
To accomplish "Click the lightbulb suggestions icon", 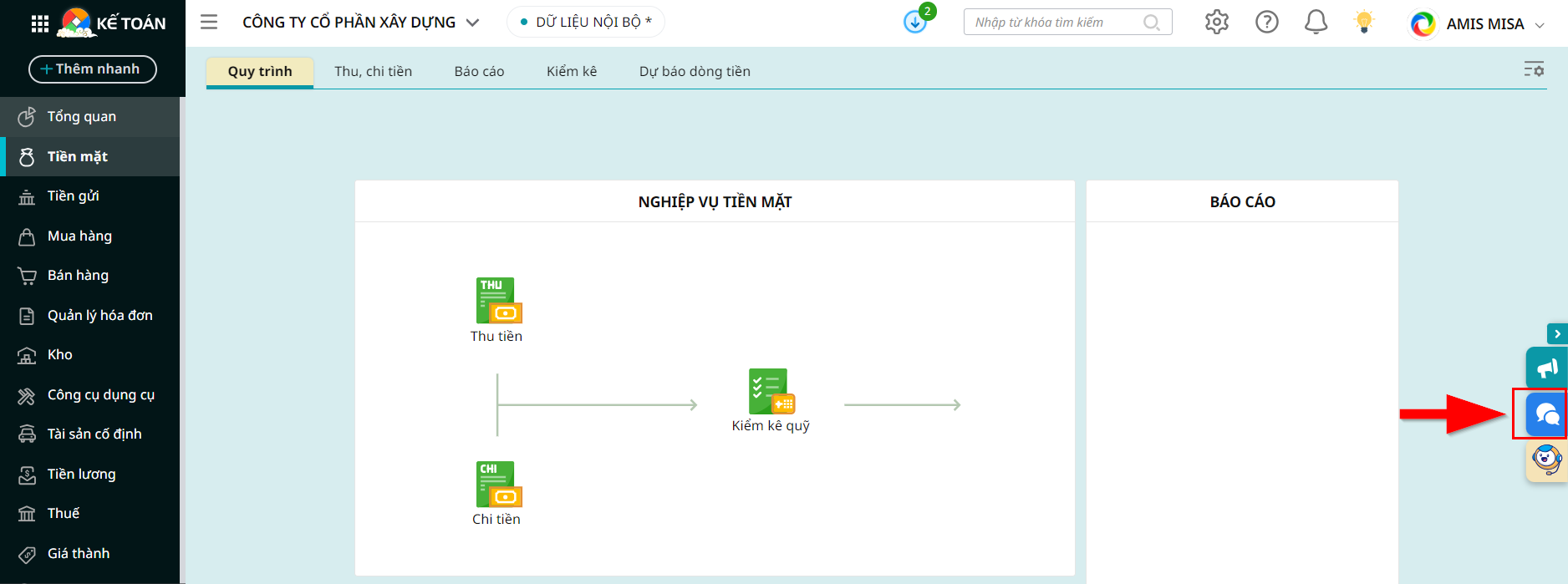I will pyautogui.click(x=1364, y=23).
